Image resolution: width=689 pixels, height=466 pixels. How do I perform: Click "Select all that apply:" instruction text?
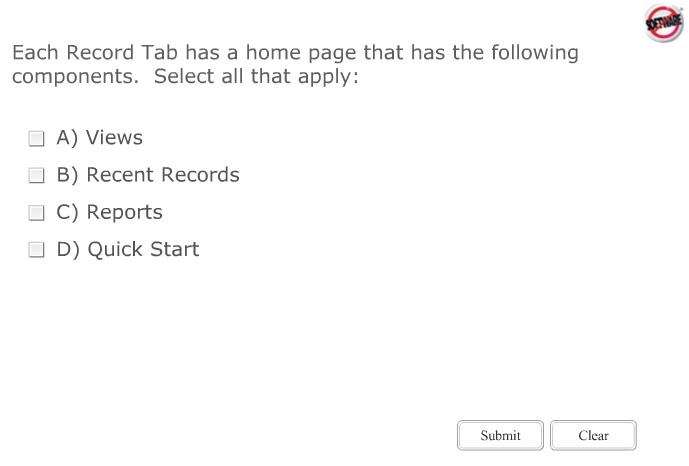(x=255, y=78)
